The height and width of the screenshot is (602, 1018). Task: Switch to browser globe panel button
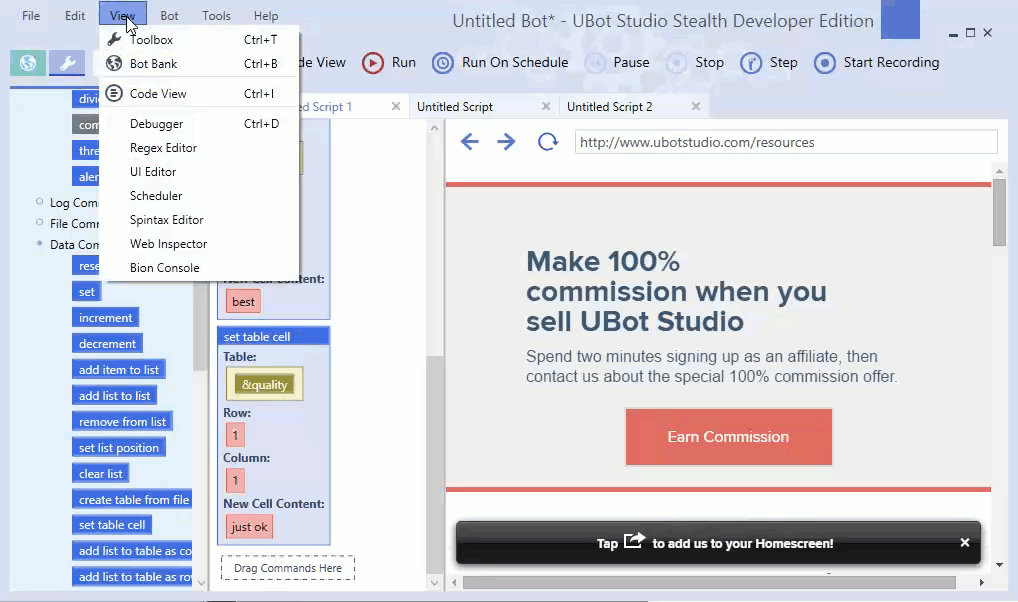(28, 63)
